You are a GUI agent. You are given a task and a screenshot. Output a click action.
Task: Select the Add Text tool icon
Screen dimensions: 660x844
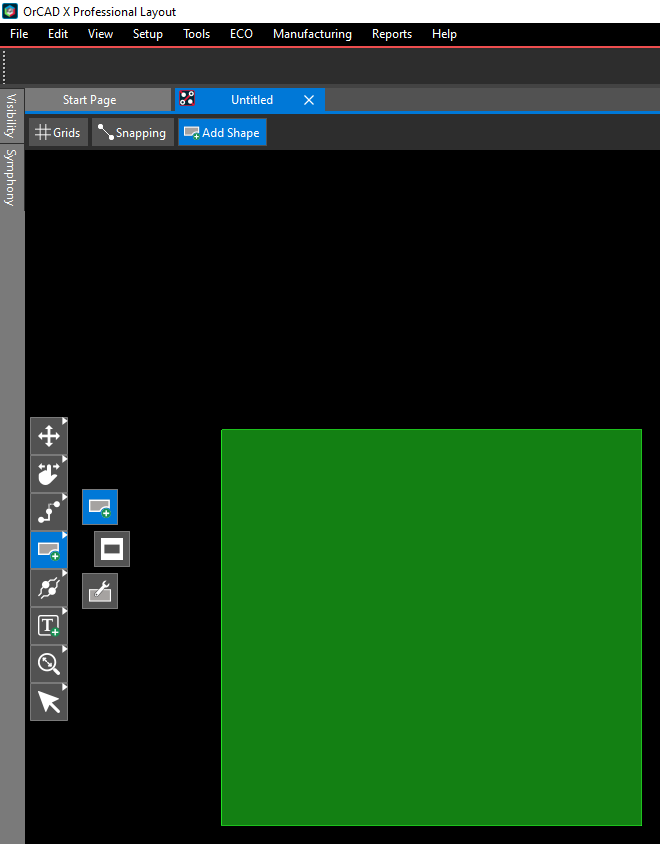click(x=49, y=626)
